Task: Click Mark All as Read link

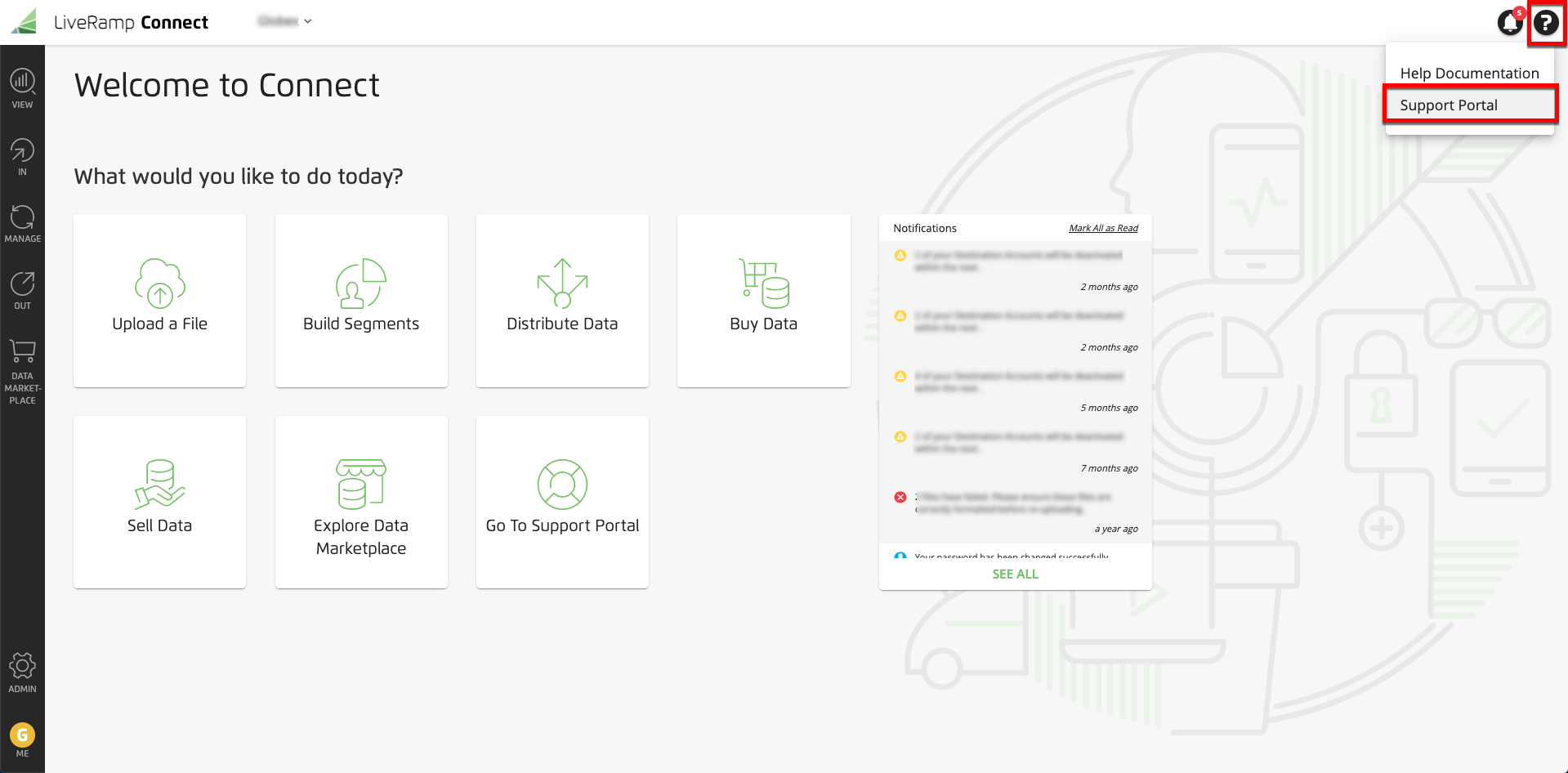Action: (1103, 228)
